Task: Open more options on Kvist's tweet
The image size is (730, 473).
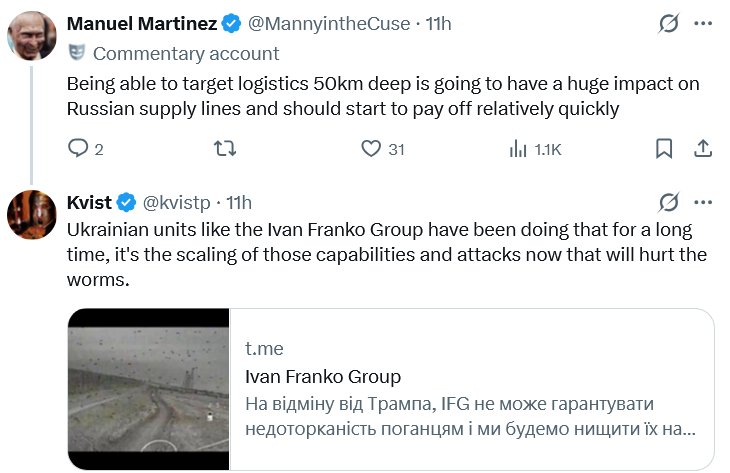Action: pos(703,202)
